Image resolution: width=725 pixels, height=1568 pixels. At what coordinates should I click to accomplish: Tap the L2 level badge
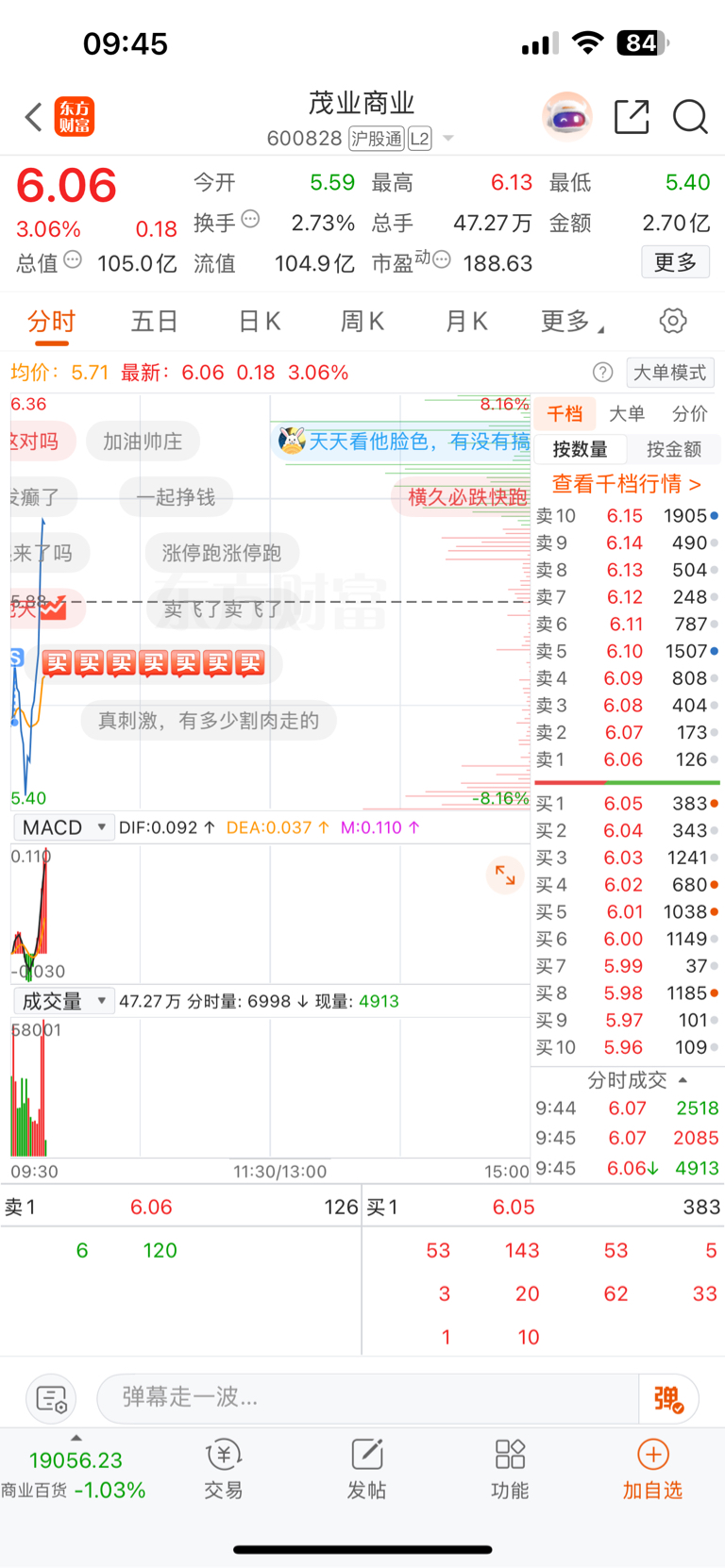(x=419, y=139)
